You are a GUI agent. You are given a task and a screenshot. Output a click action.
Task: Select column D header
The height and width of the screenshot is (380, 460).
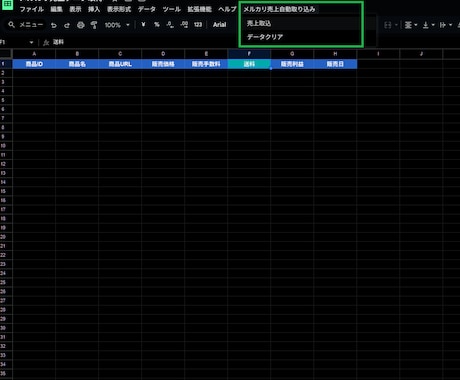pos(163,54)
